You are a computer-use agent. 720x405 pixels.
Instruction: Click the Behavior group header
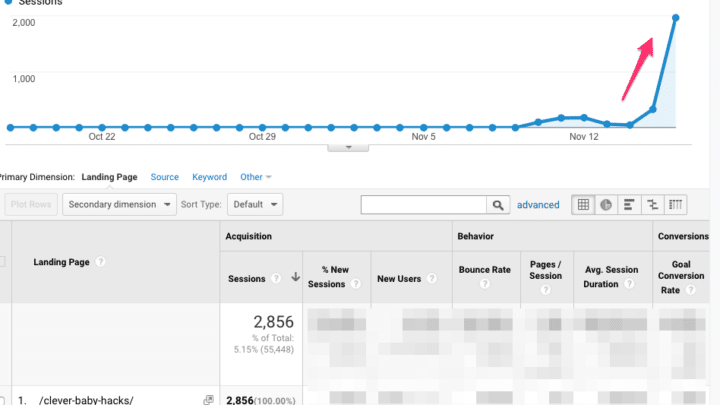pos(475,236)
